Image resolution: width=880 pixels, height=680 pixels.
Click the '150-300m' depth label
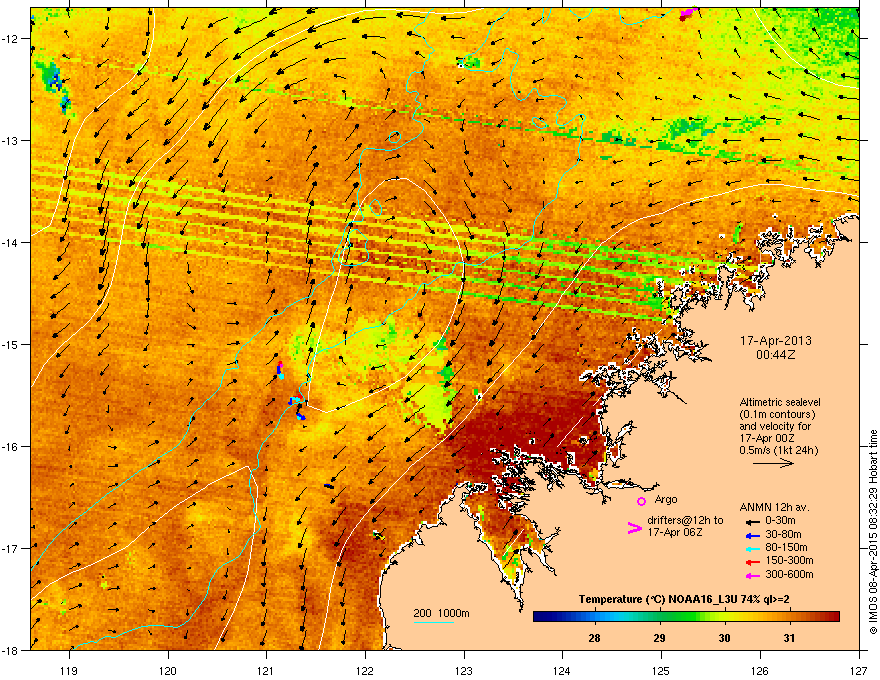tap(789, 560)
